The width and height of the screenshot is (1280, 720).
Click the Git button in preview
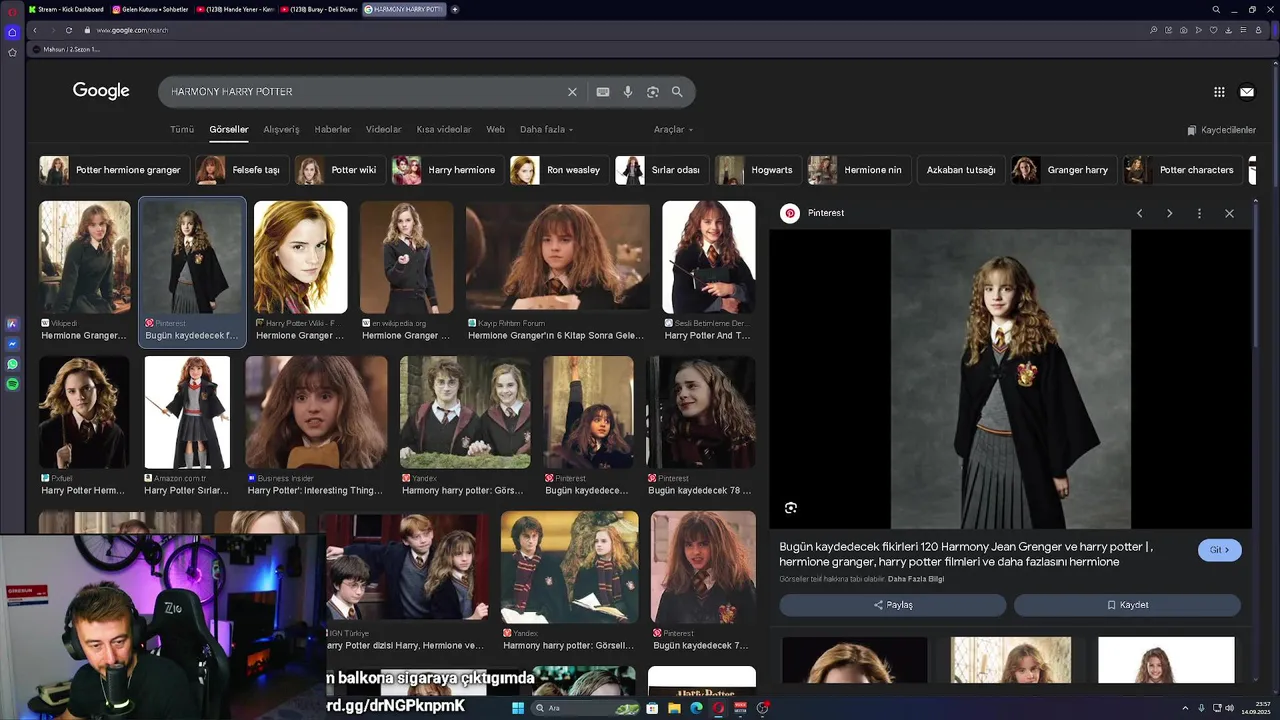click(x=1220, y=550)
